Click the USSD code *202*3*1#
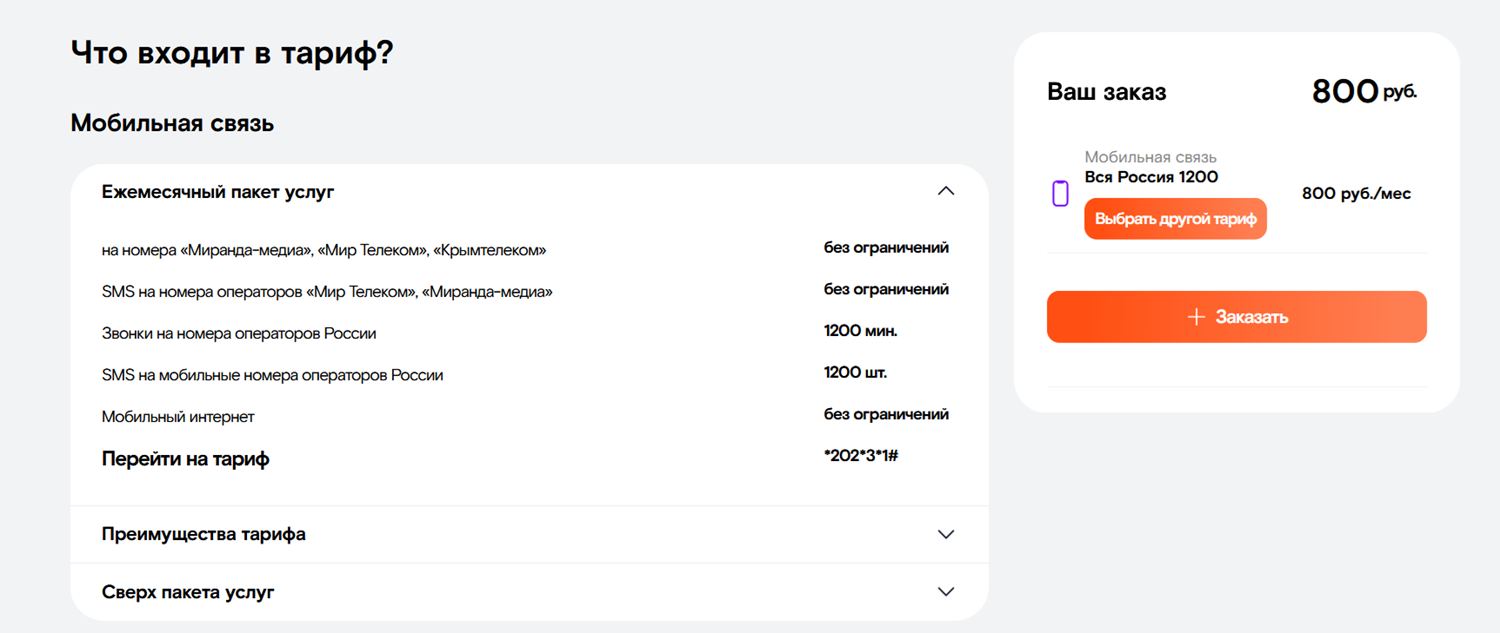The image size is (1500, 633). point(860,456)
